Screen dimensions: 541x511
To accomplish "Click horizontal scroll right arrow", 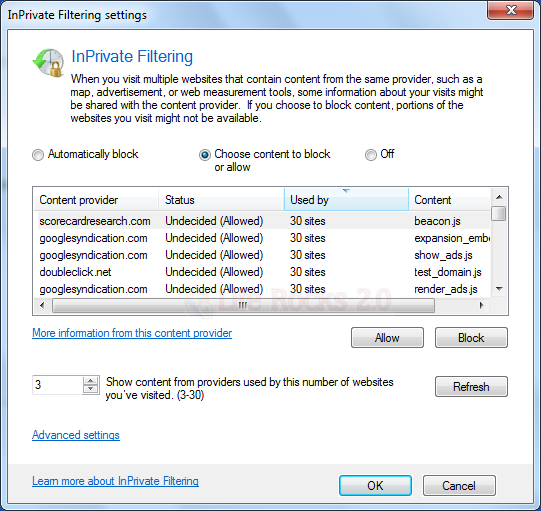I will [x=482, y=305].
